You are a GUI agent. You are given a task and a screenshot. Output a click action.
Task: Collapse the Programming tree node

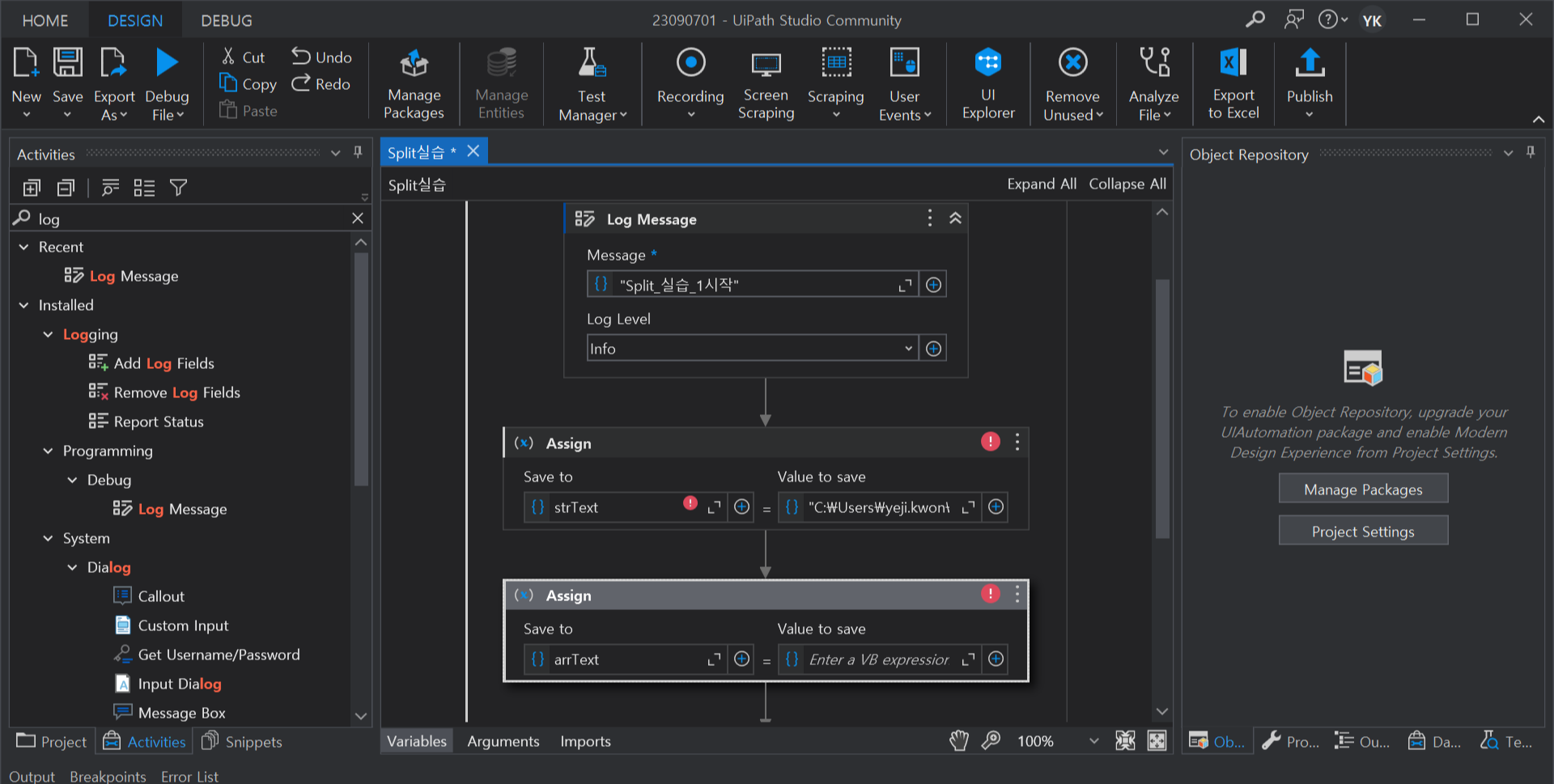(48, 451)
